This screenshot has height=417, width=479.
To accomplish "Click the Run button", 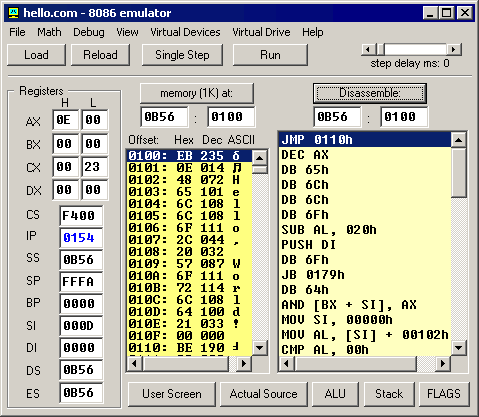I will pyautogui.click(x=270, y=55).
